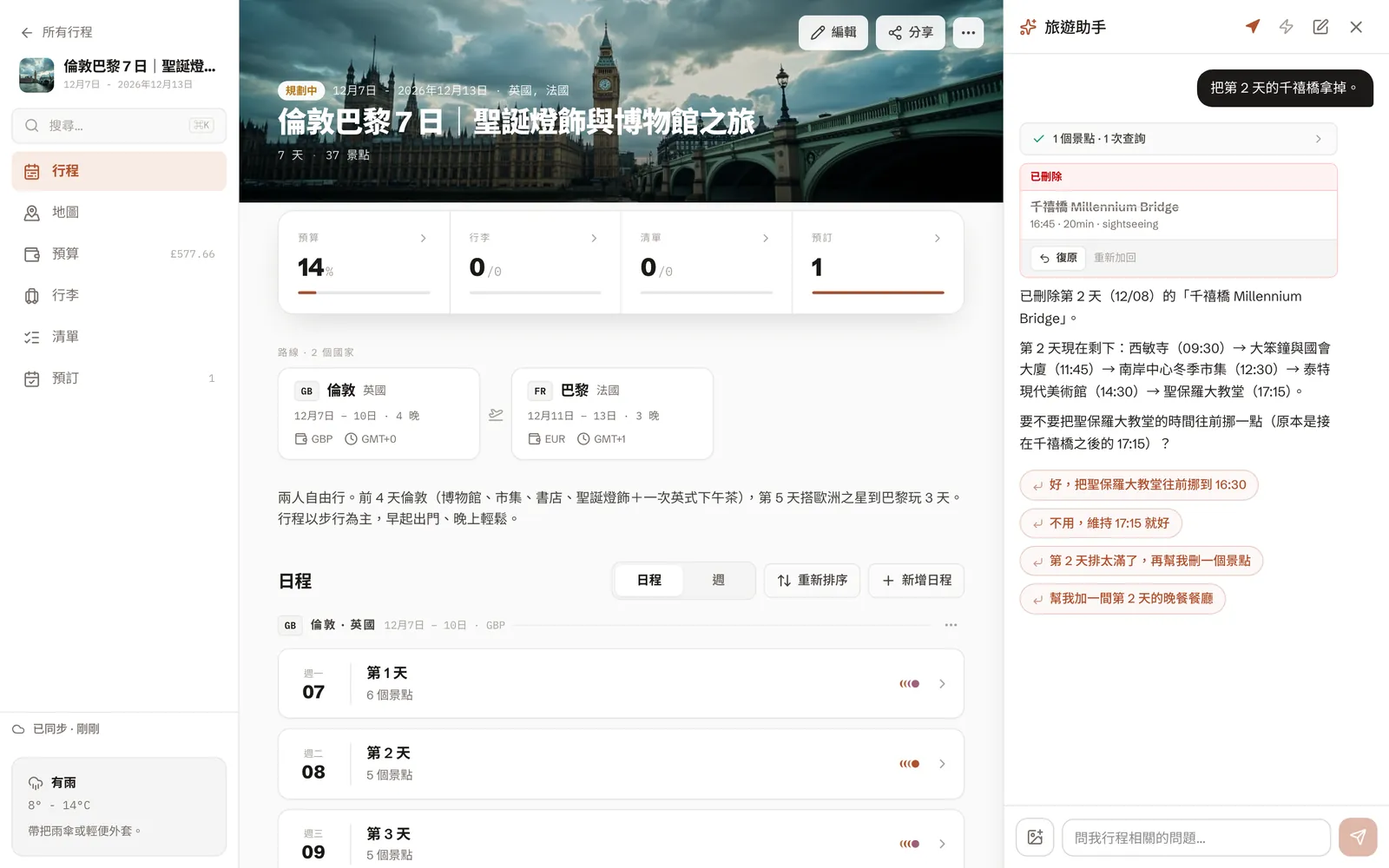
Task: Open the 預算 summary card chevron
Action: click(423, 238)
